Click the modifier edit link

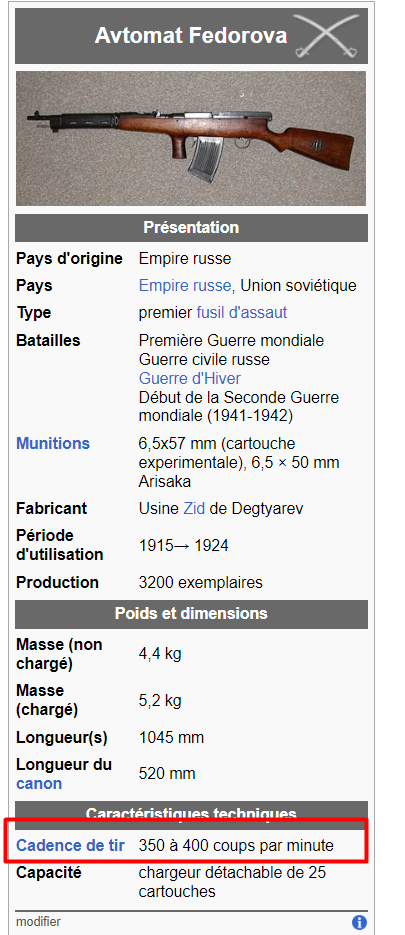tap(38, 922)
